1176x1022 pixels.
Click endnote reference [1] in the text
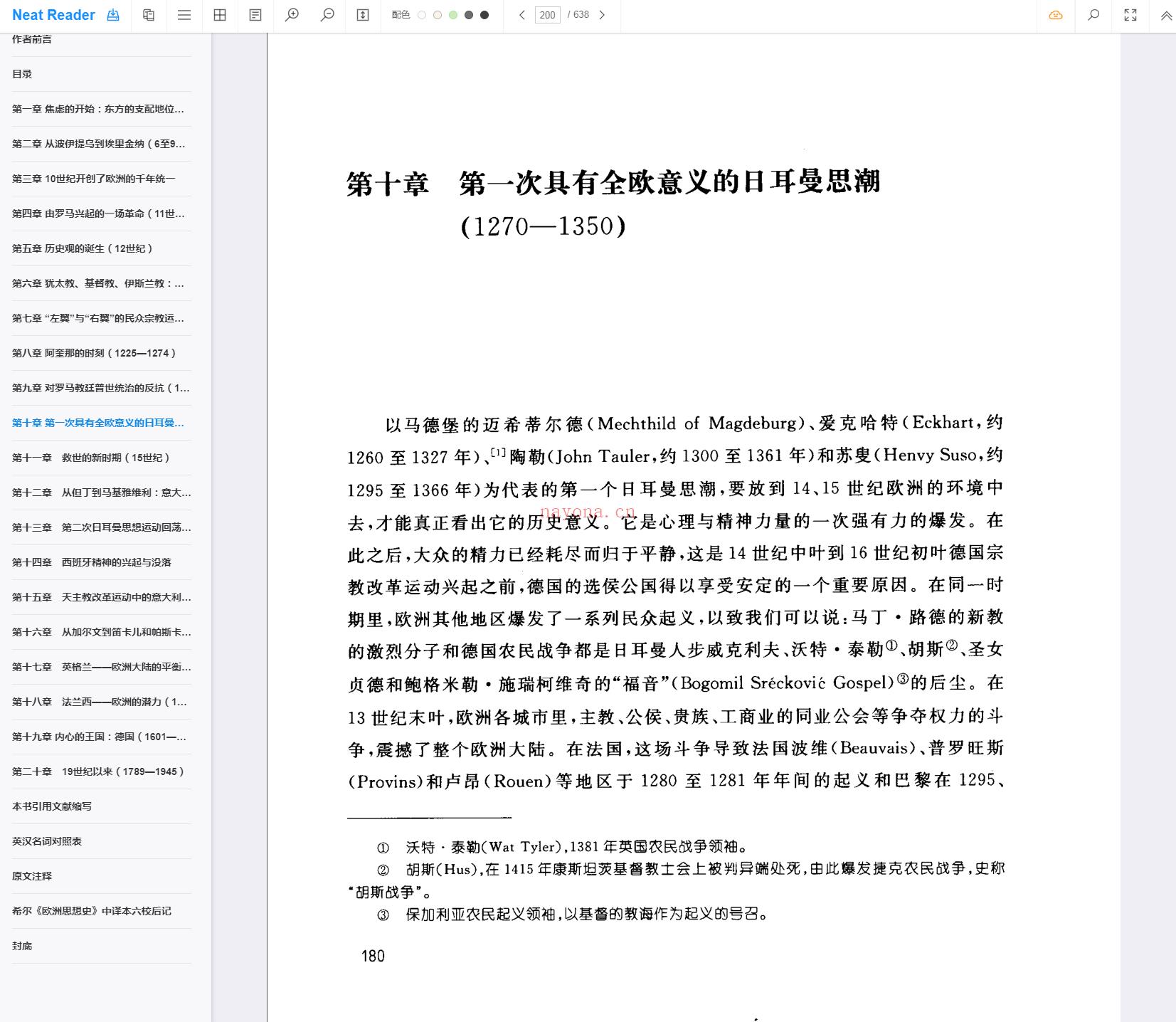tap(498, 452)
